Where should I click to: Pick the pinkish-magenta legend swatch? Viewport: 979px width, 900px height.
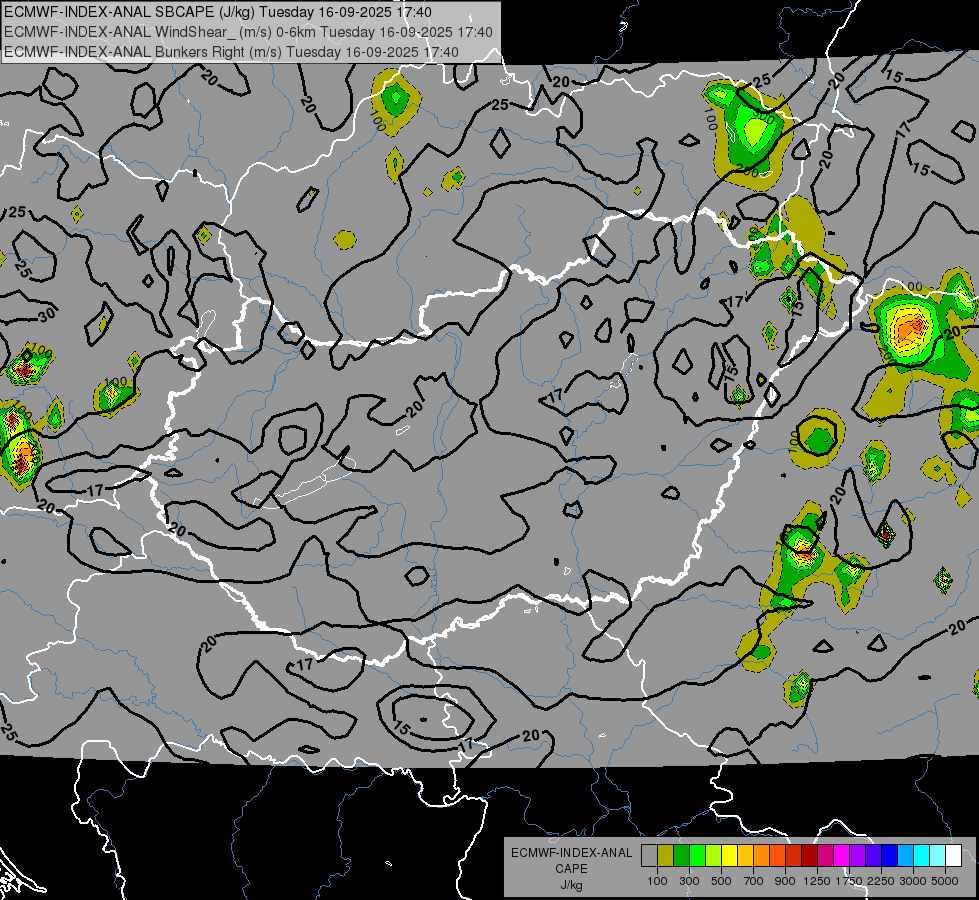(825, 856)
